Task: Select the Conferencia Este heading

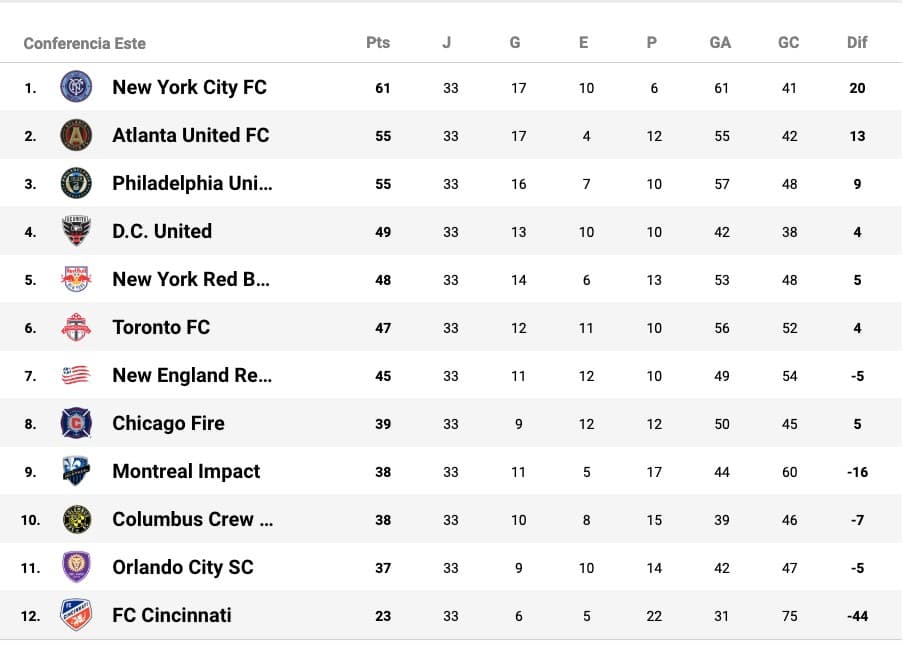Action: [84, 43]
